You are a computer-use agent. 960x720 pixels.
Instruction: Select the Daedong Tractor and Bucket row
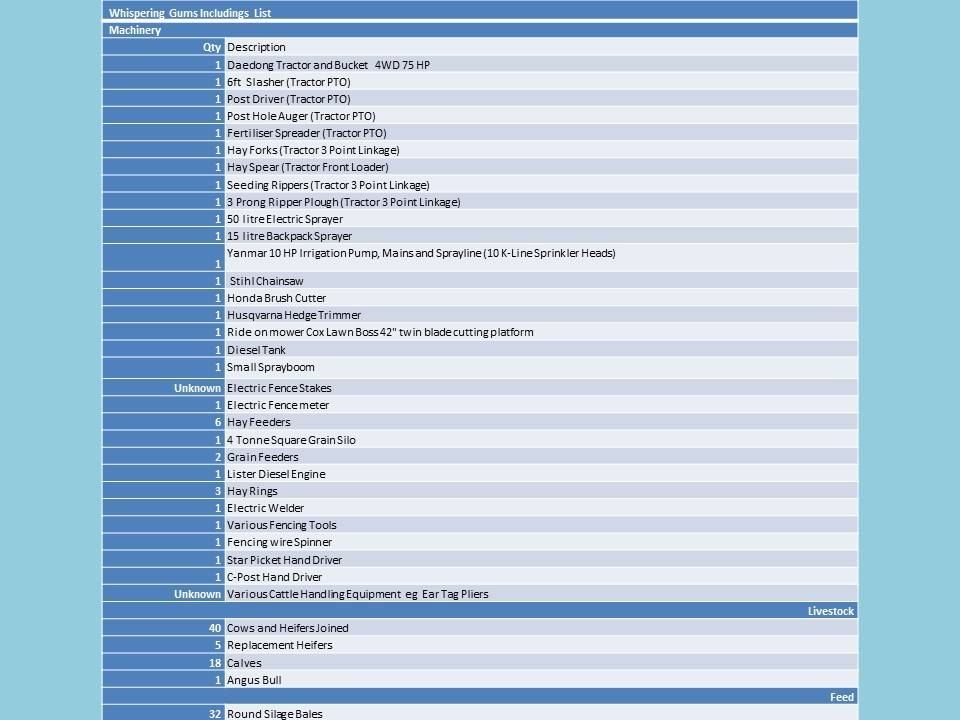tap(328, 64)
